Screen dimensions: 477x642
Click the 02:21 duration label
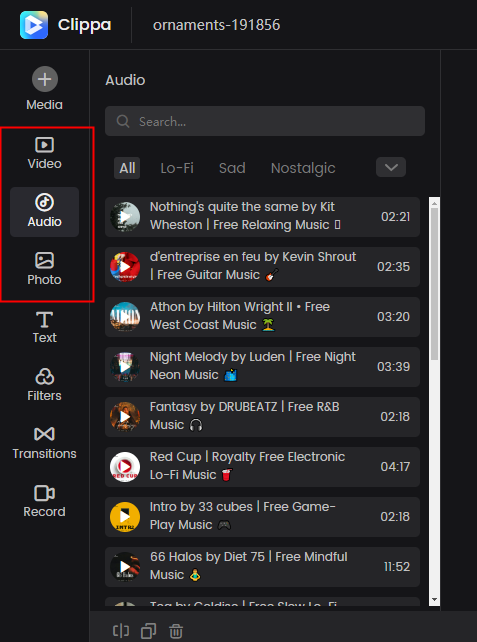tap(396, 217)
